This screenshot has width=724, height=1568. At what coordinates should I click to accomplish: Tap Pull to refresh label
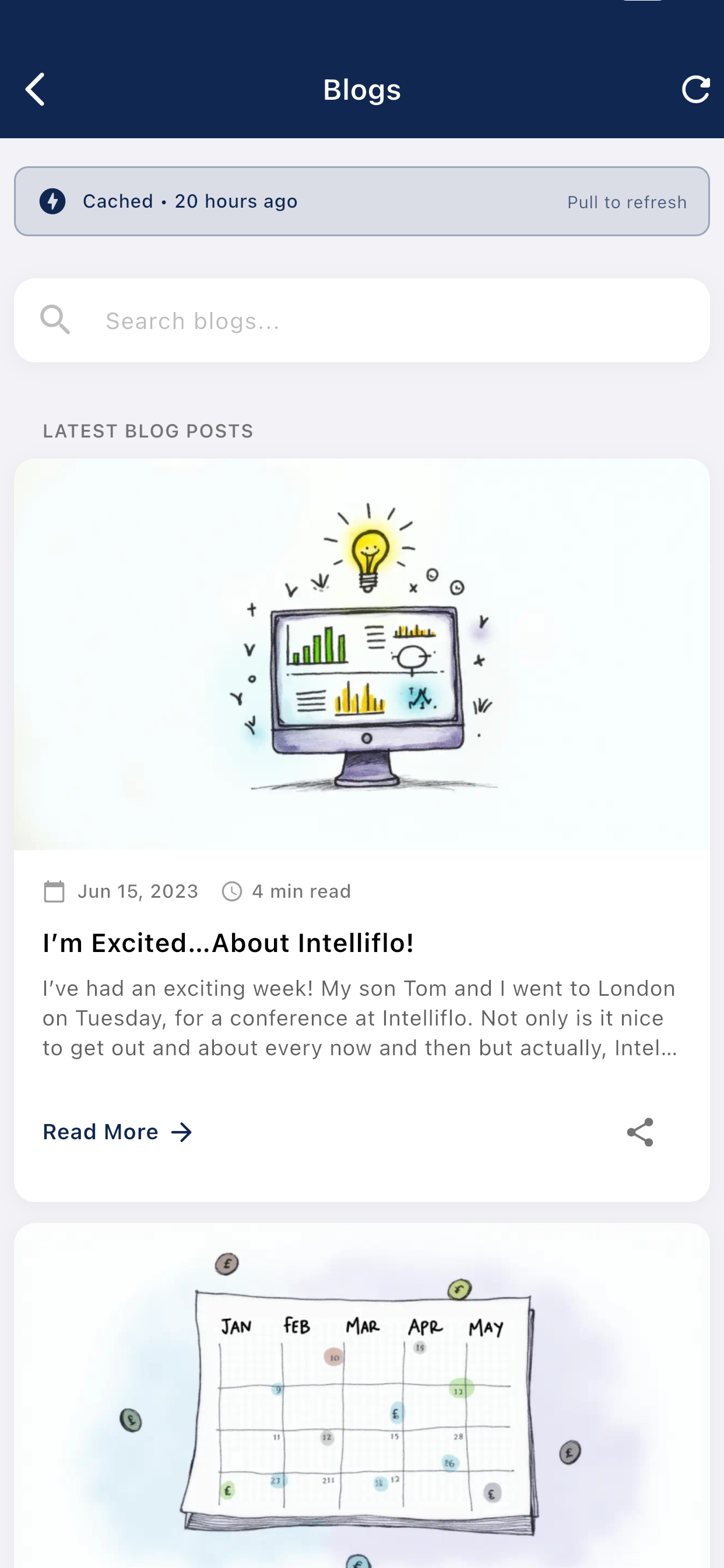click(627, 201)
